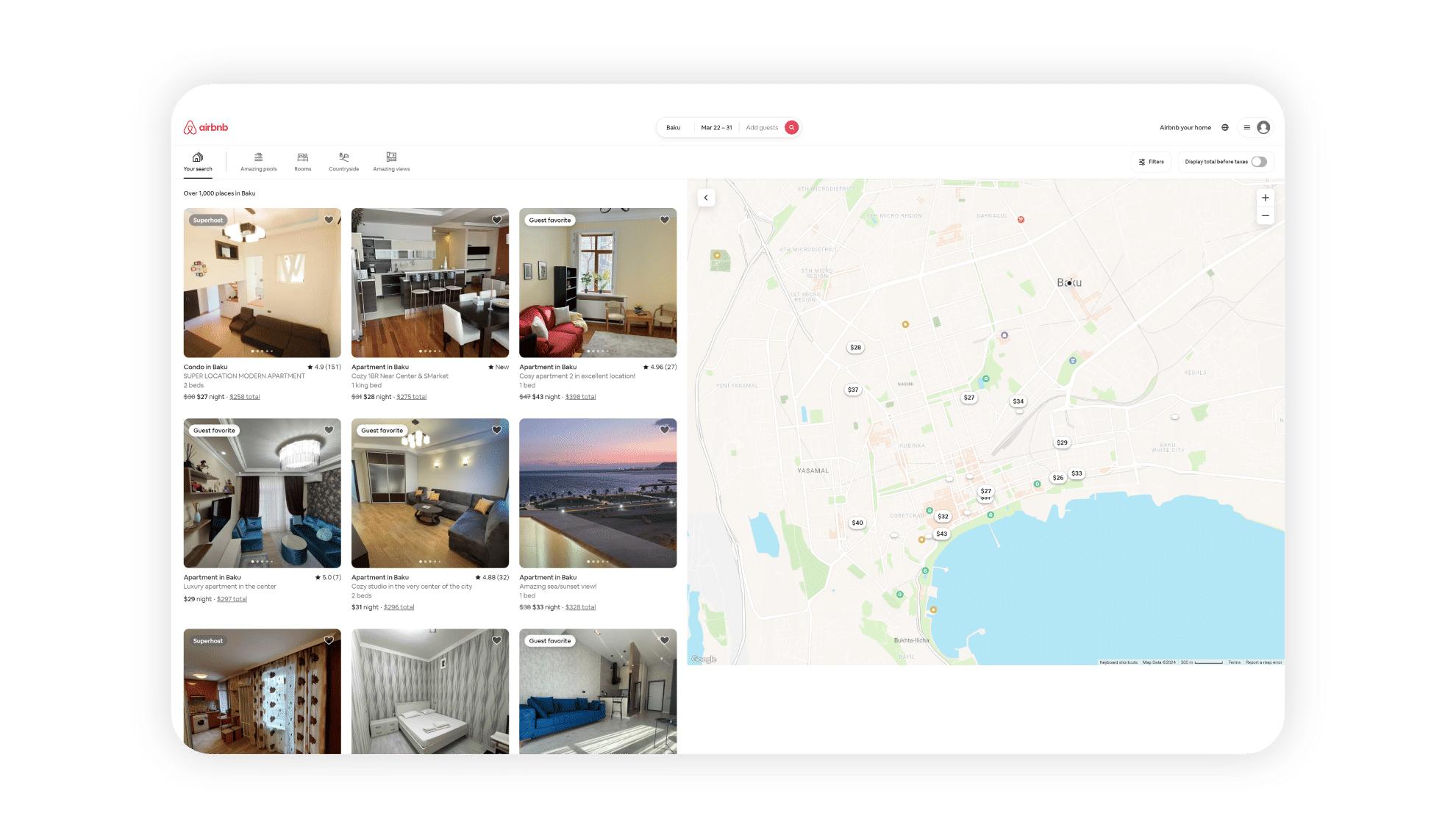This screenshot has height=838, width=1456.
Task: Save the Amazing sea/sunset view apartment
Action: click(665, 429)
